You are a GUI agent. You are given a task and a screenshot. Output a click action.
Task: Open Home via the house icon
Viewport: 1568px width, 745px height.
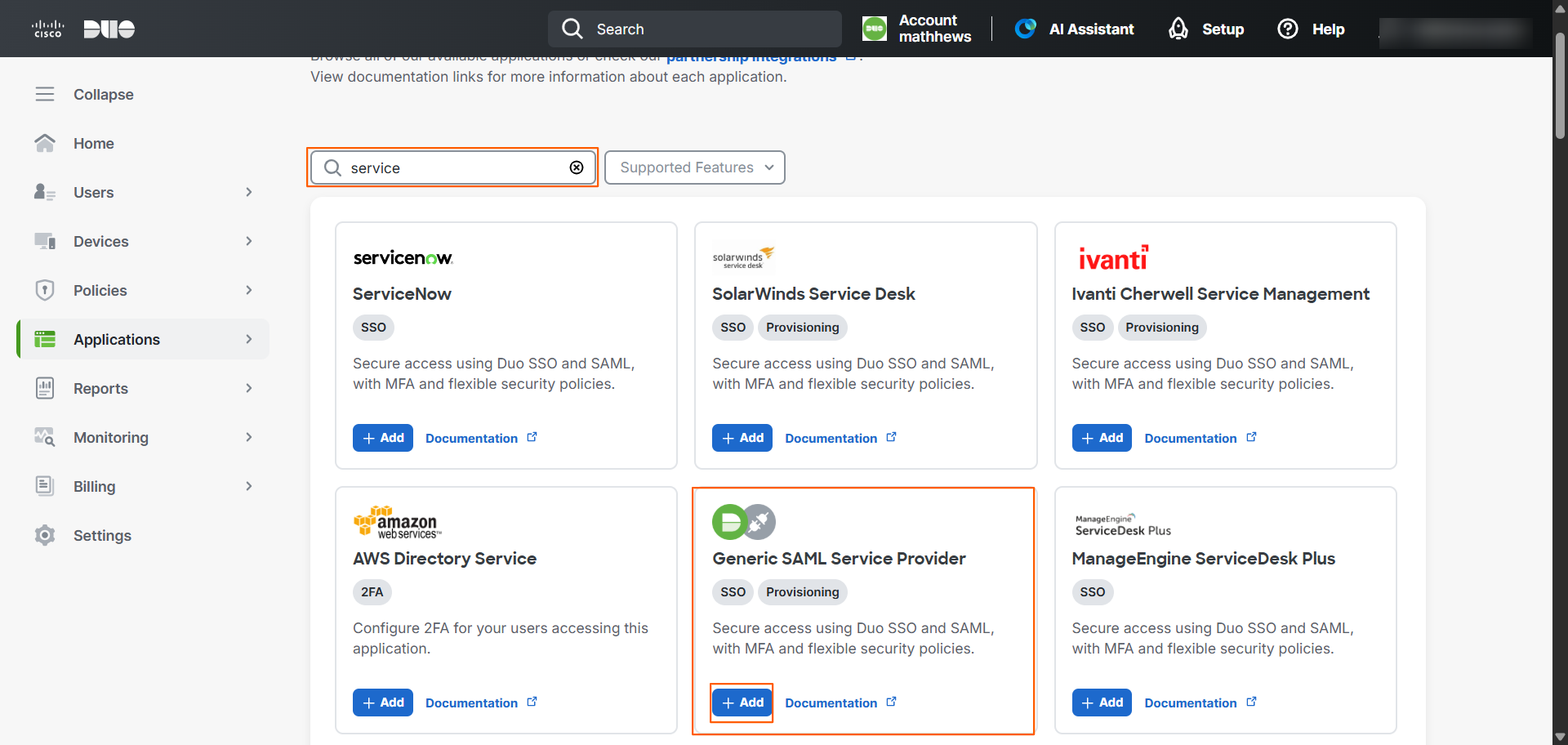tap(45, 143)
